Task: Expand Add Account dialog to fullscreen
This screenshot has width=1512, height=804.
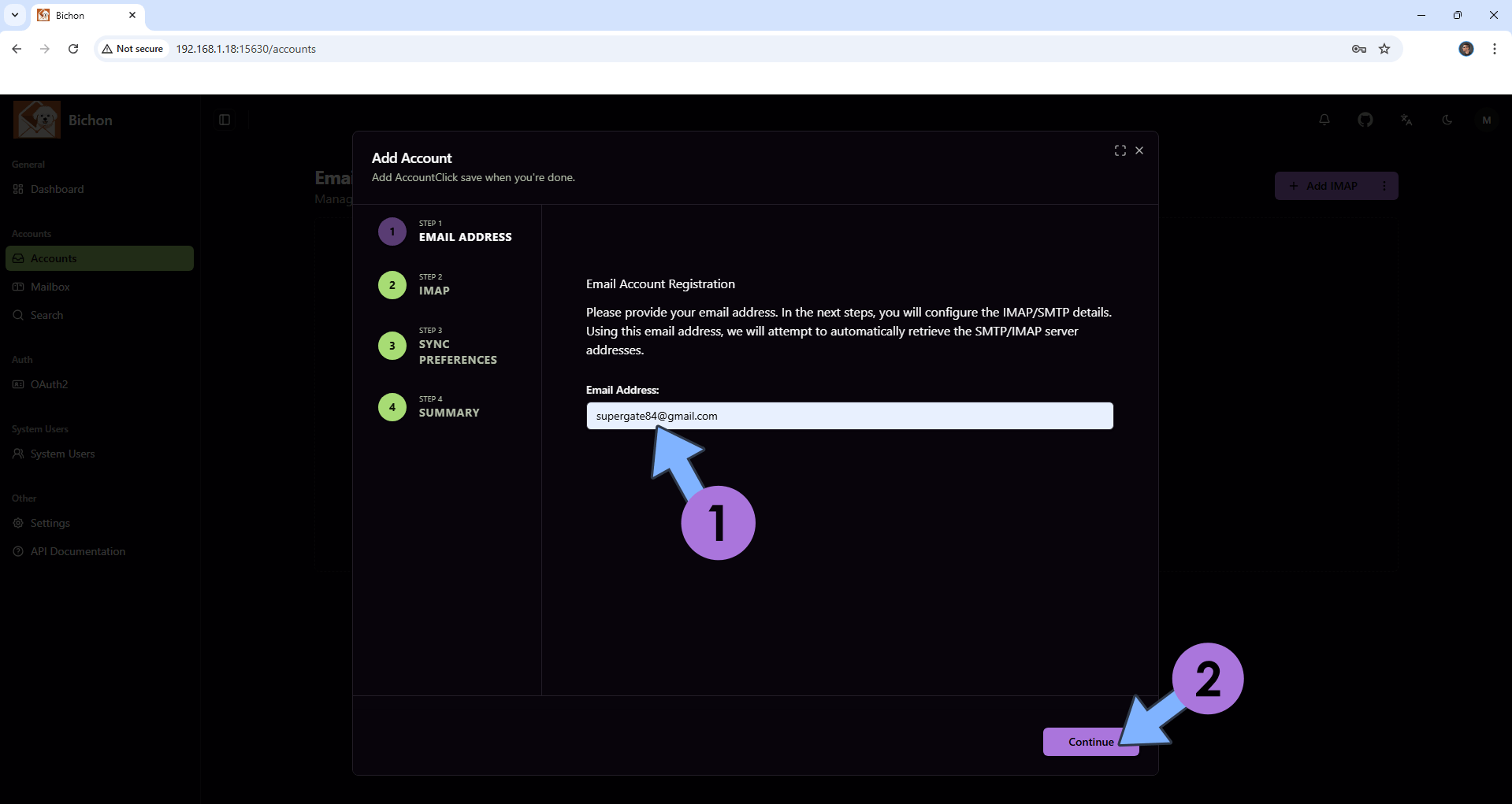Action: coord(1120,150)
